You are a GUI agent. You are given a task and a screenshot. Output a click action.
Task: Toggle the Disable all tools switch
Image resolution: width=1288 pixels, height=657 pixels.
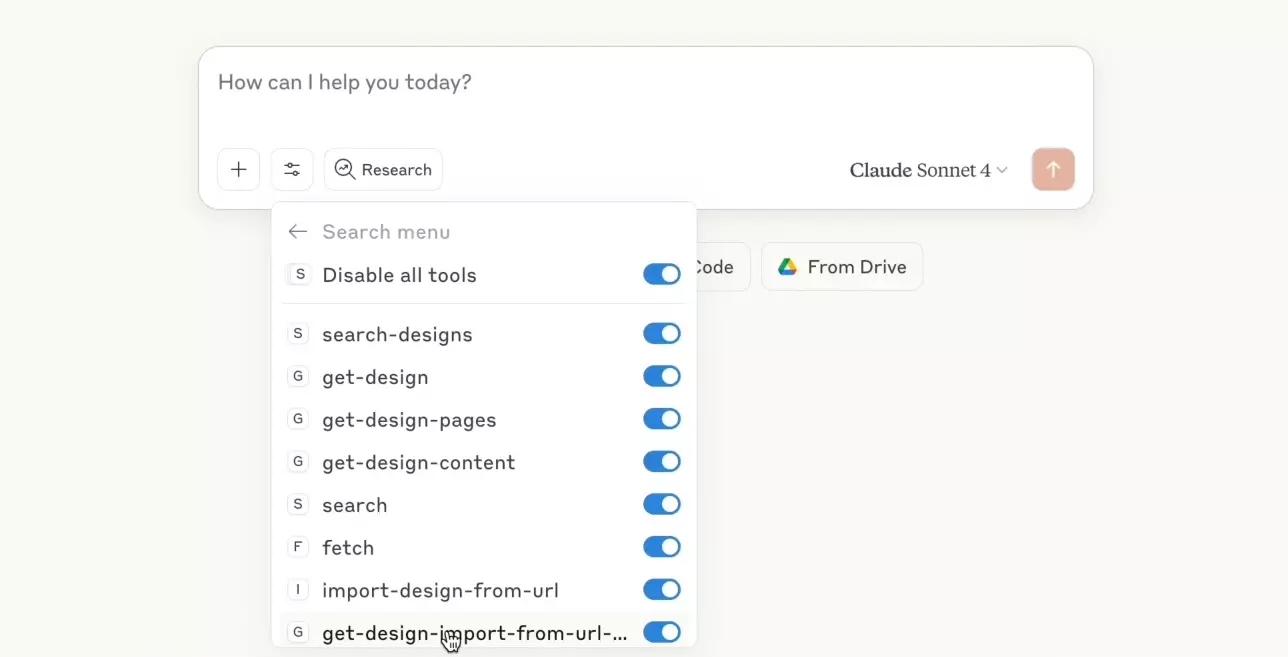(662, 274)
